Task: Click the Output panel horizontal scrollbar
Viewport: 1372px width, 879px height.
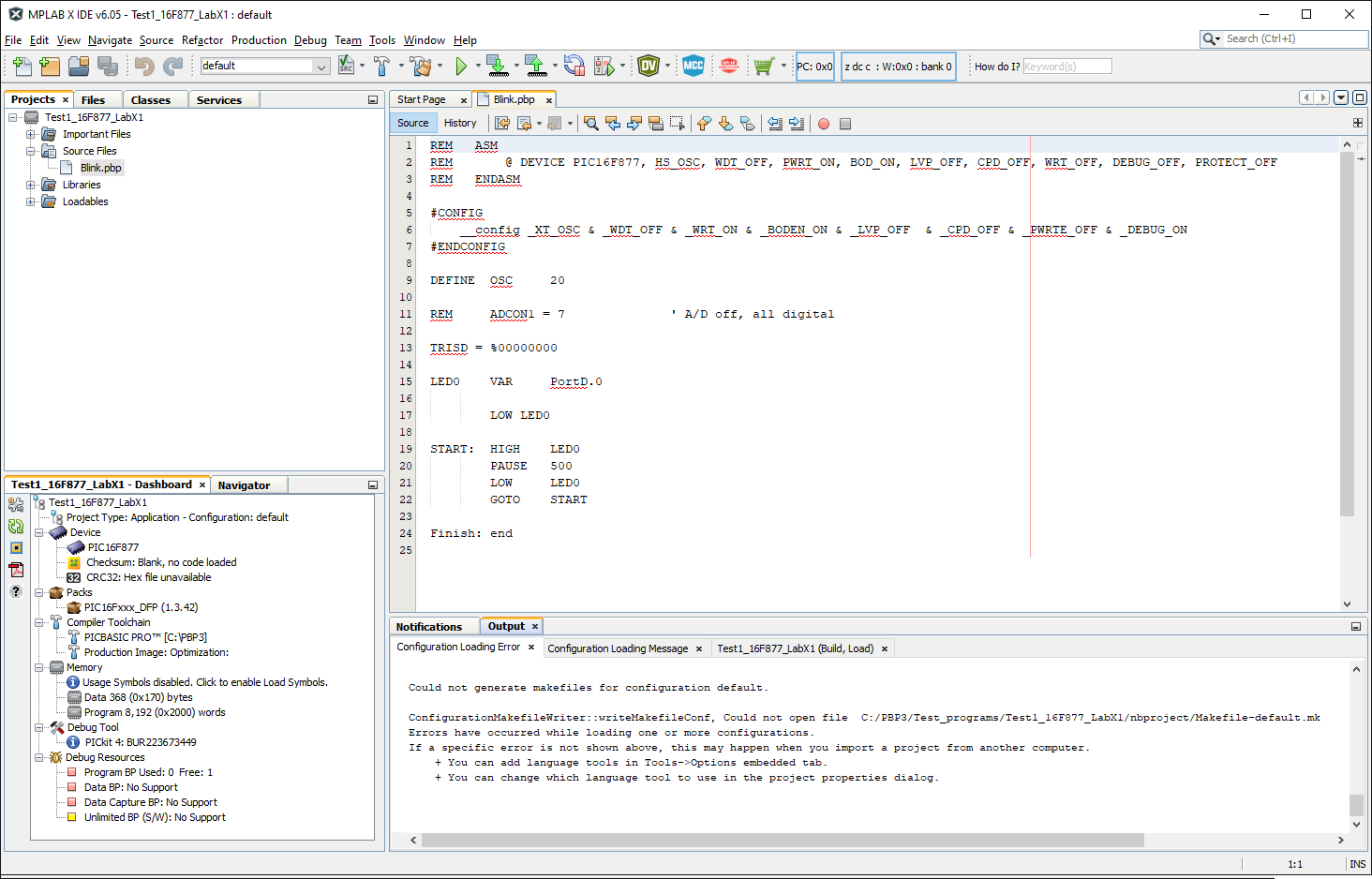Action: [x=783, y=841]
